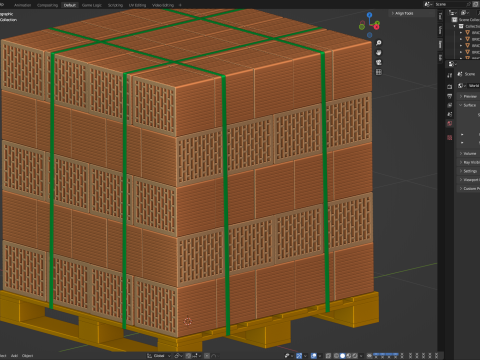This screenshot has height=360, width=480.
Task: Open object types visibility dropdown
Action: click(x=289, y=355)
